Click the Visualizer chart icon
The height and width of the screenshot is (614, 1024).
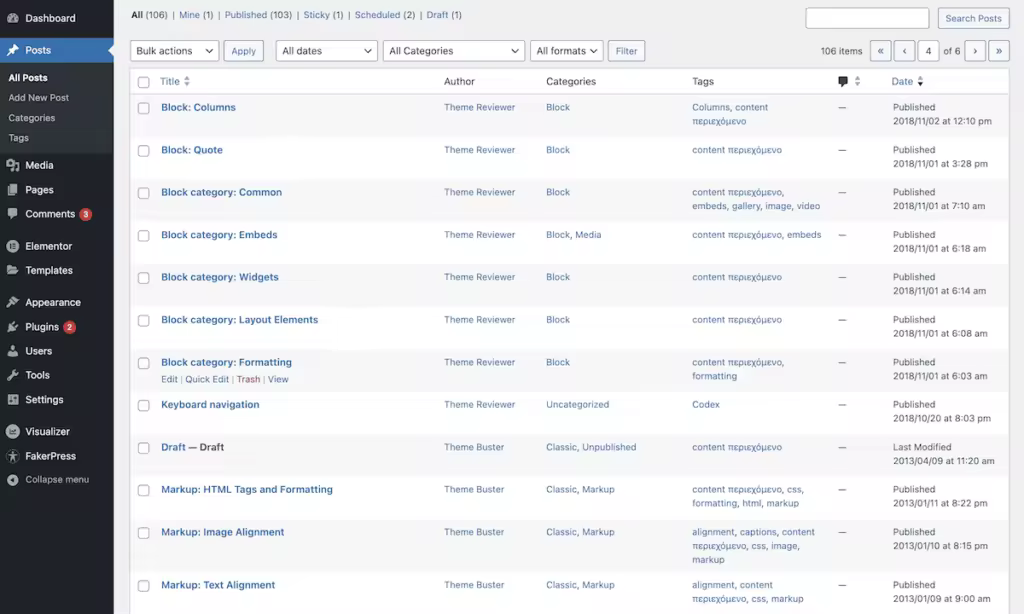[12, 432]
